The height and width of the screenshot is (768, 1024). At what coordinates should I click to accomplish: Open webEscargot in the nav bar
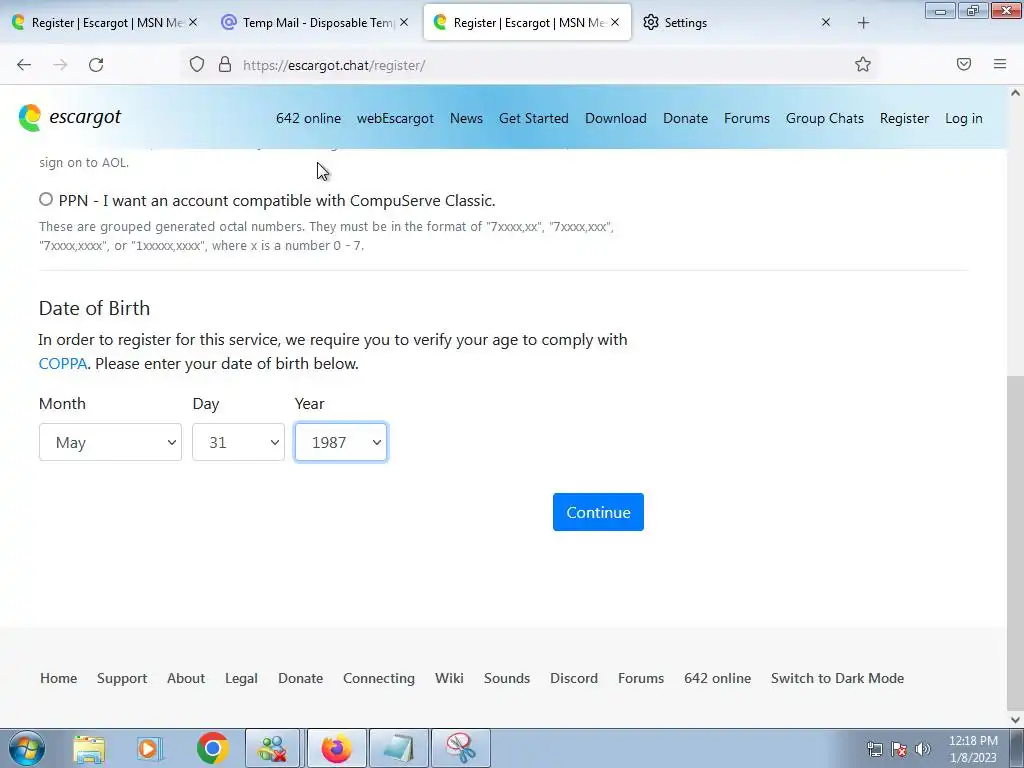coord(395,118)
